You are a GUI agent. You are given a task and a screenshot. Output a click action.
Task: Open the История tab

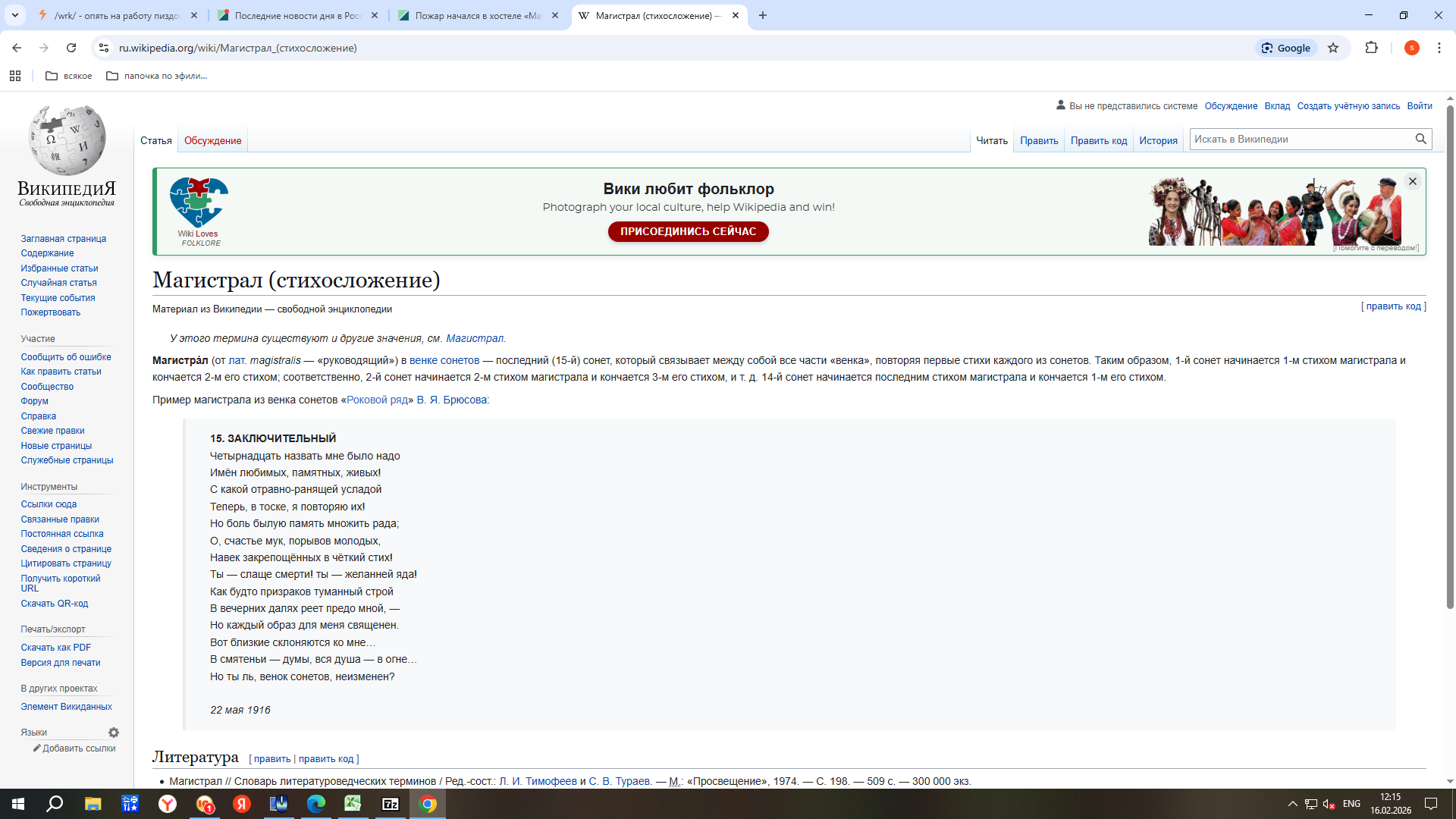pyautogui.click(x=1158, y=140)
